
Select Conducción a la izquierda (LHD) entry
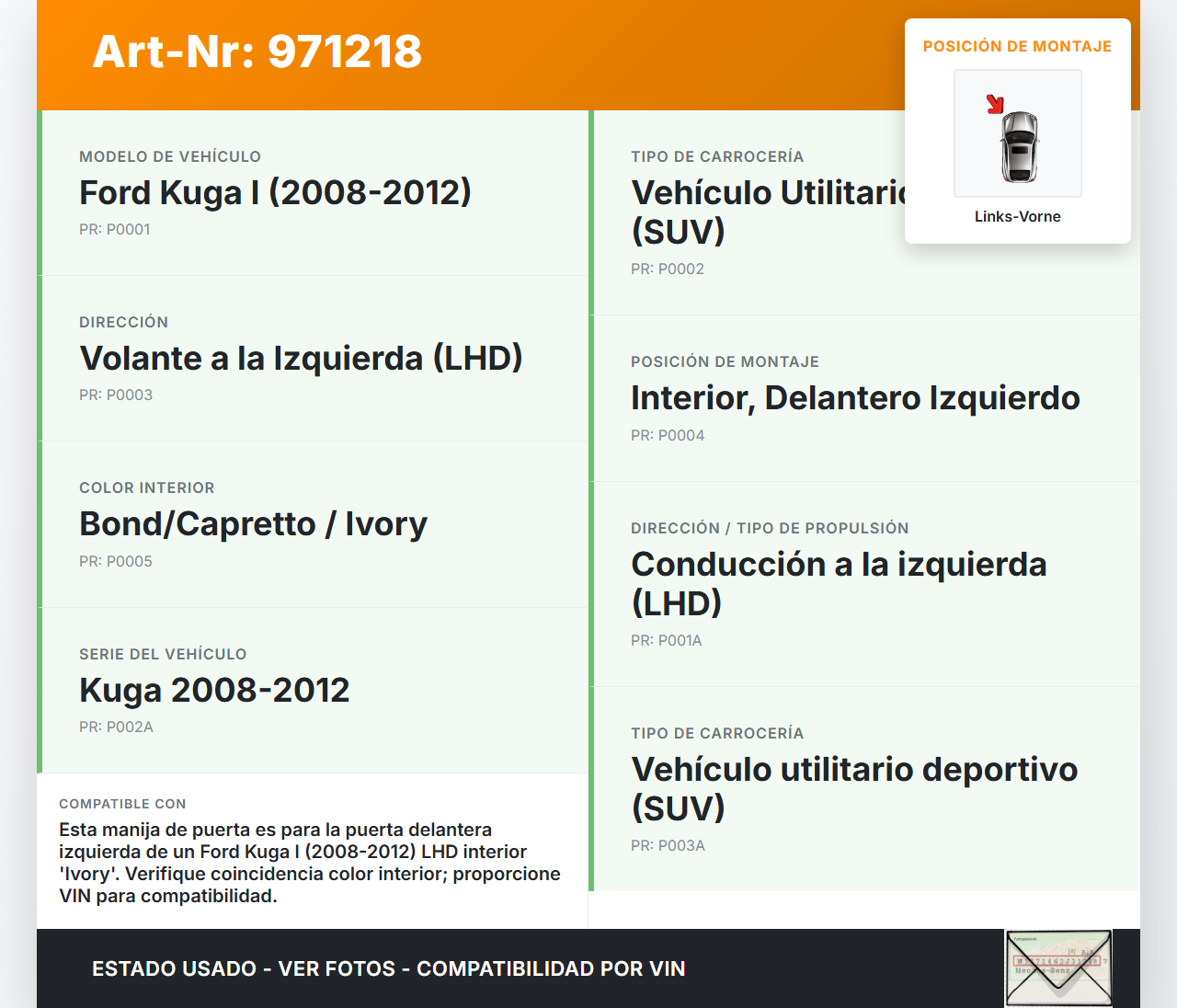tap(839, 583)
